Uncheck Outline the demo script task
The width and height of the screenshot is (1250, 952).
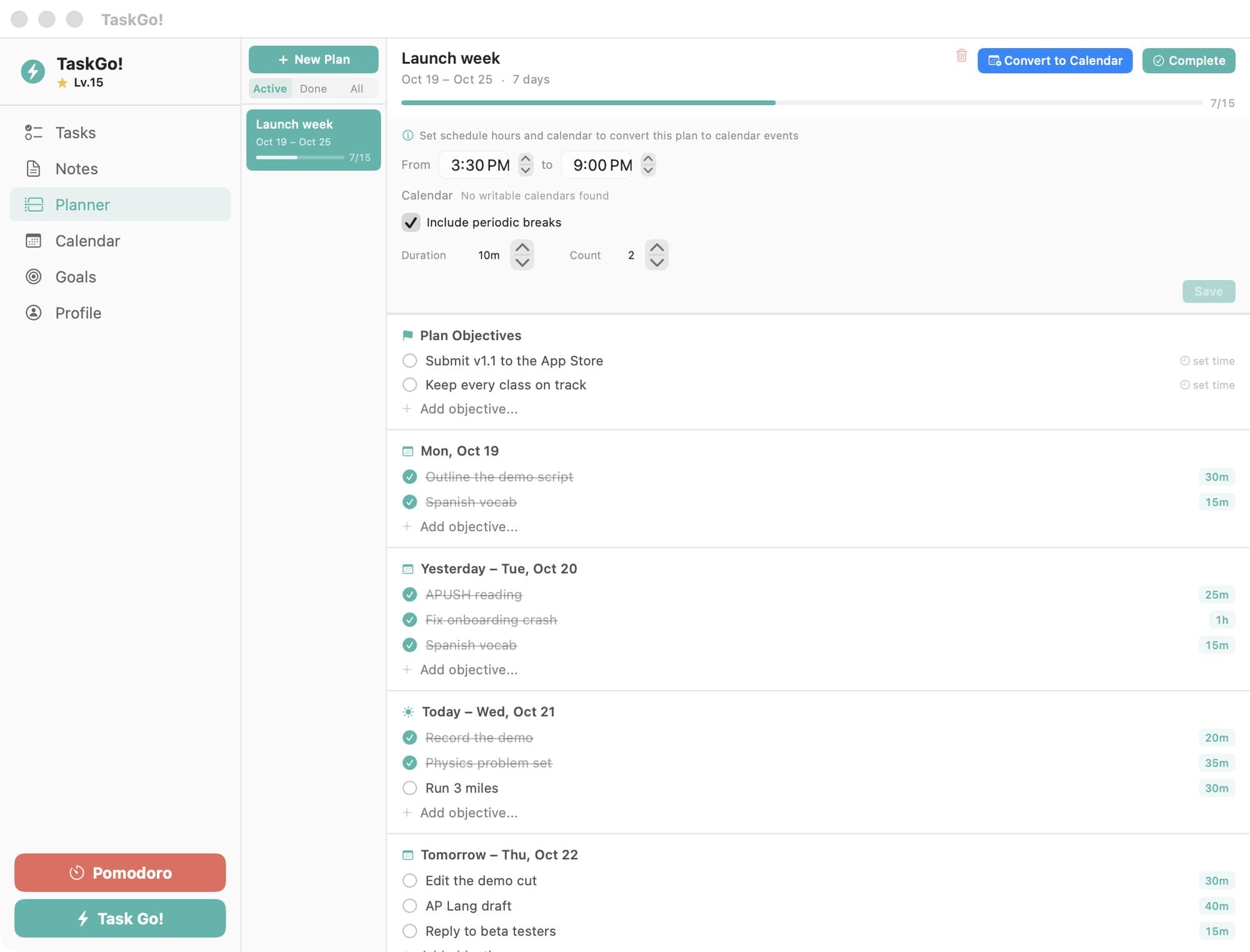[409, 477]
